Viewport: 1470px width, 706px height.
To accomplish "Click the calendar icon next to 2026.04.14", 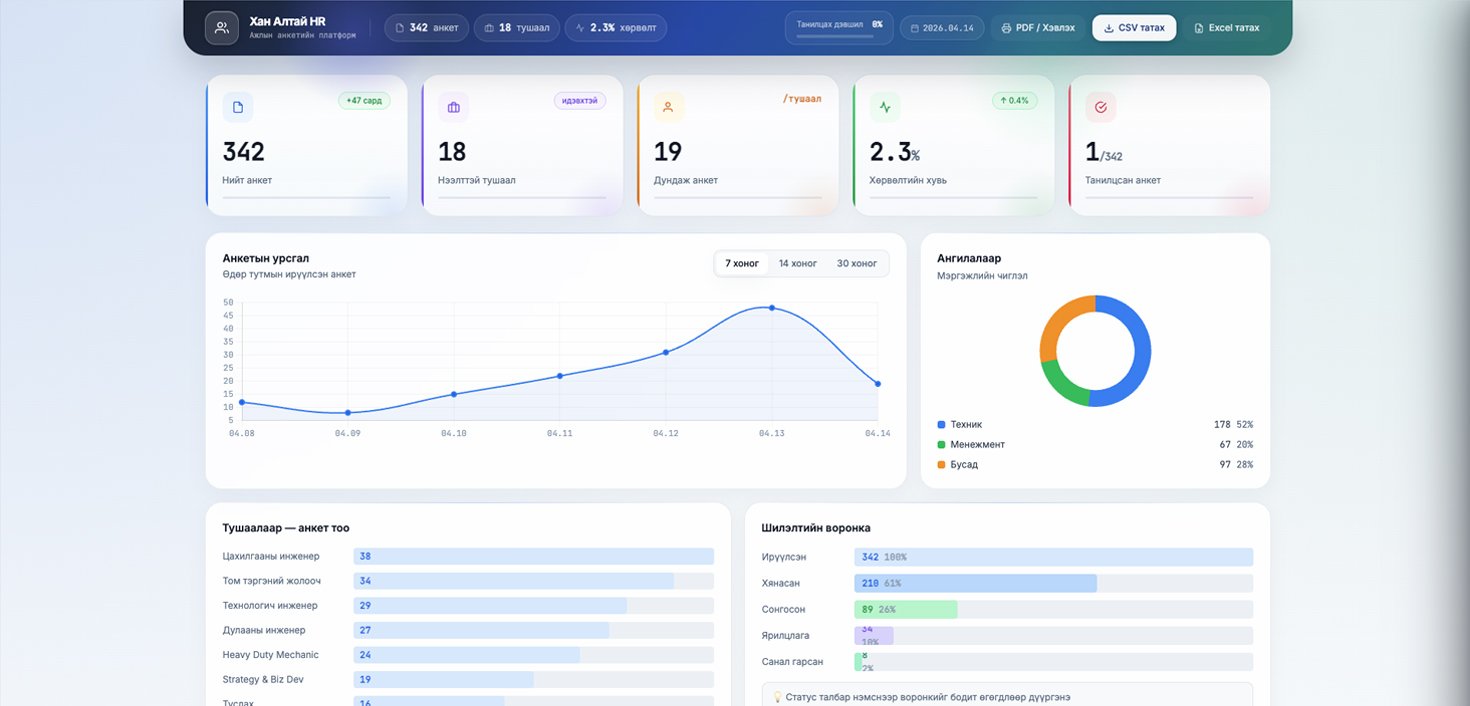I will click(914, 28).
